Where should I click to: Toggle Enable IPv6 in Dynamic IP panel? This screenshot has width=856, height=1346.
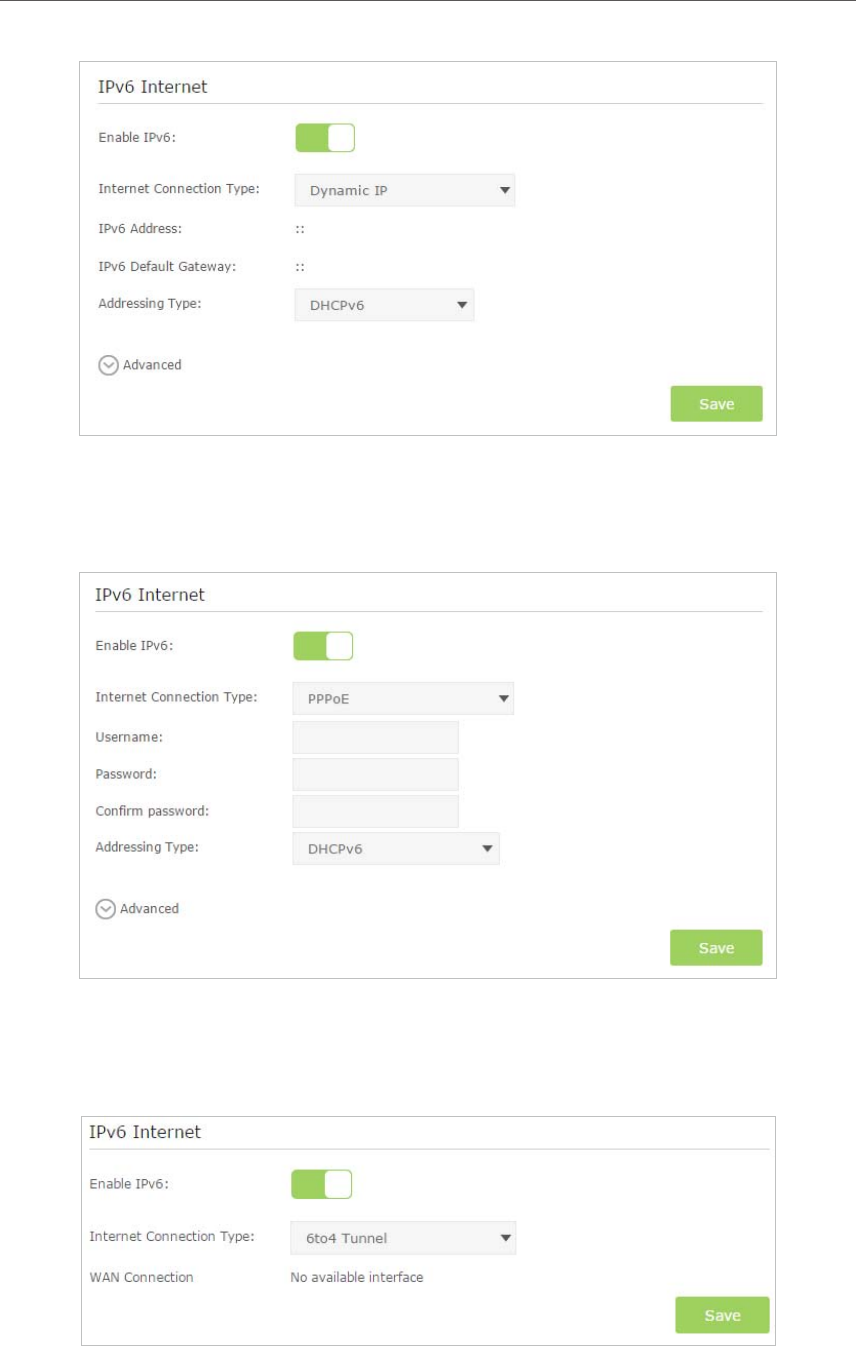coord(325,138)
